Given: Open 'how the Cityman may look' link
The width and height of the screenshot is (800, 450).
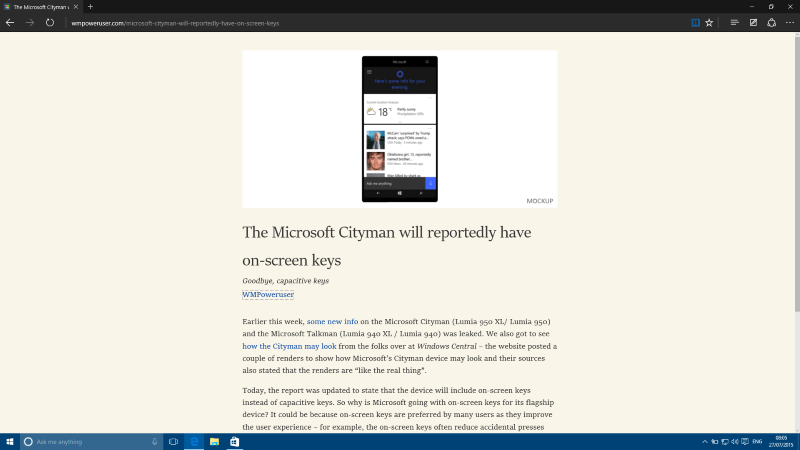Looking at the screenshot, I should tap(289, 346).
